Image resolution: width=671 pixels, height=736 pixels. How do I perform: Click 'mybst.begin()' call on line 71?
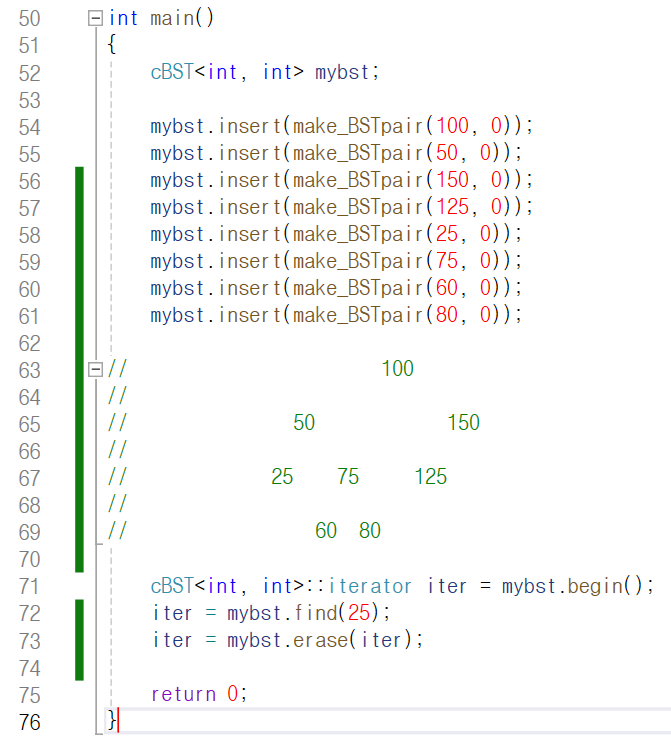[x=572, y=586]
